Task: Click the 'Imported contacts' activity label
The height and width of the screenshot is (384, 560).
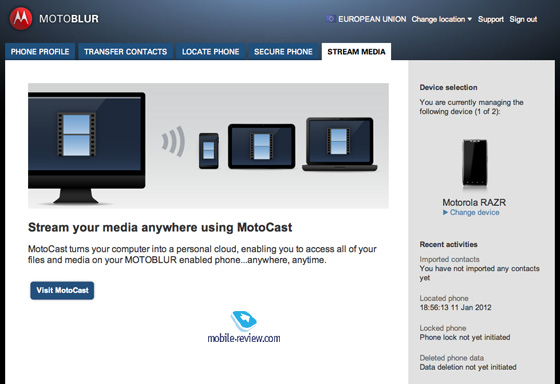Action: coord(449,259)
